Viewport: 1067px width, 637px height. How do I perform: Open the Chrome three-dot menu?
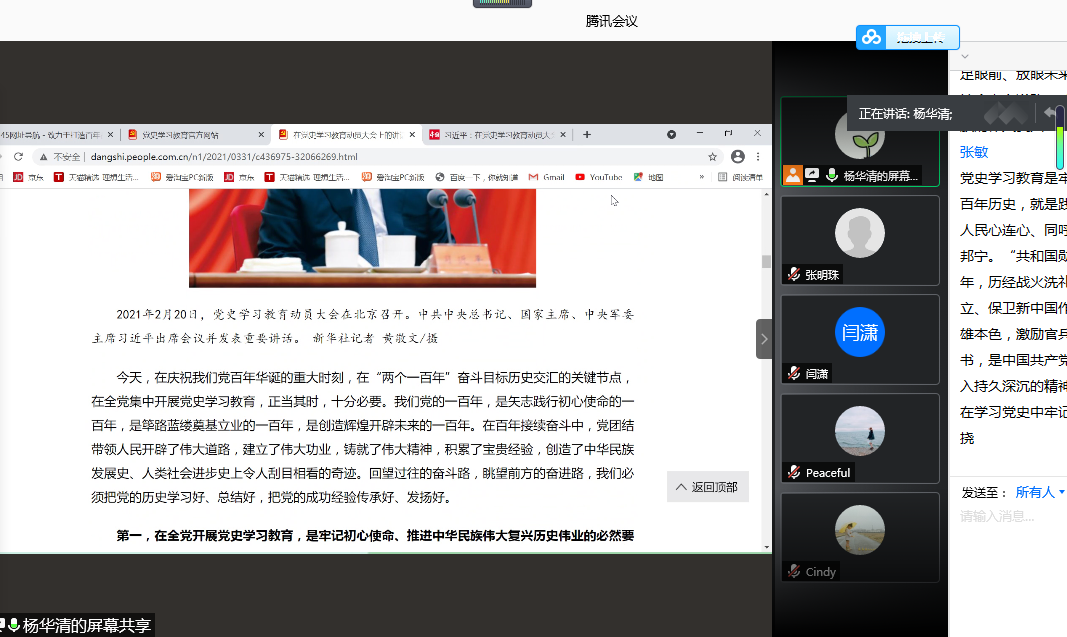(759, 157)
